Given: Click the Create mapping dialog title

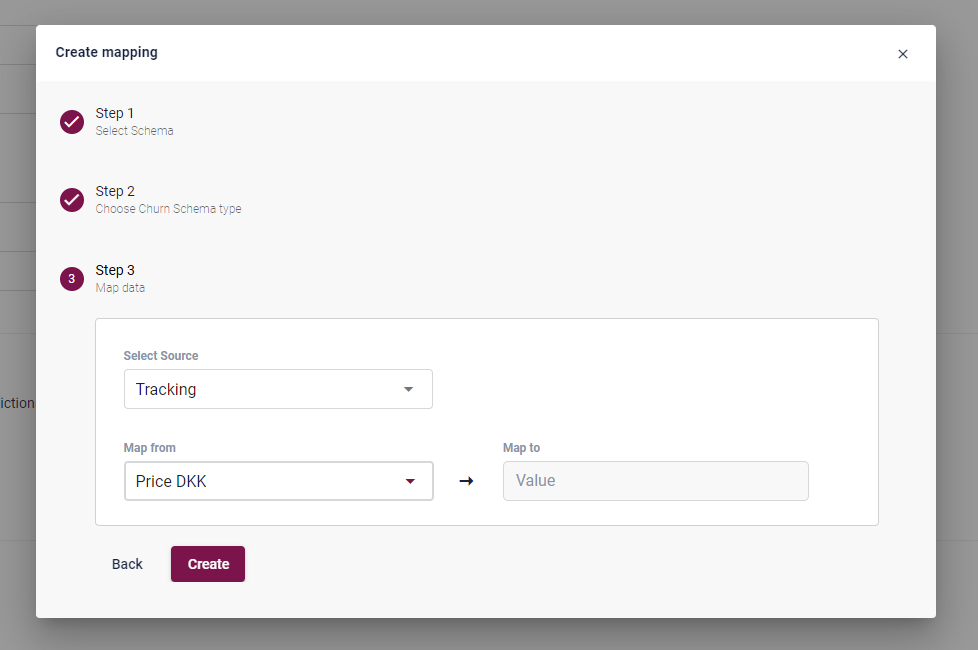Looking at the screenshot, I should (x=106, y=52).
